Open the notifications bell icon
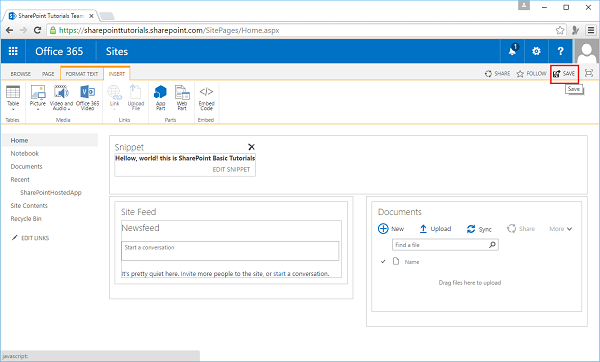Screen dimensions: 600x362 pyautogui.click(x=512, y=51)
